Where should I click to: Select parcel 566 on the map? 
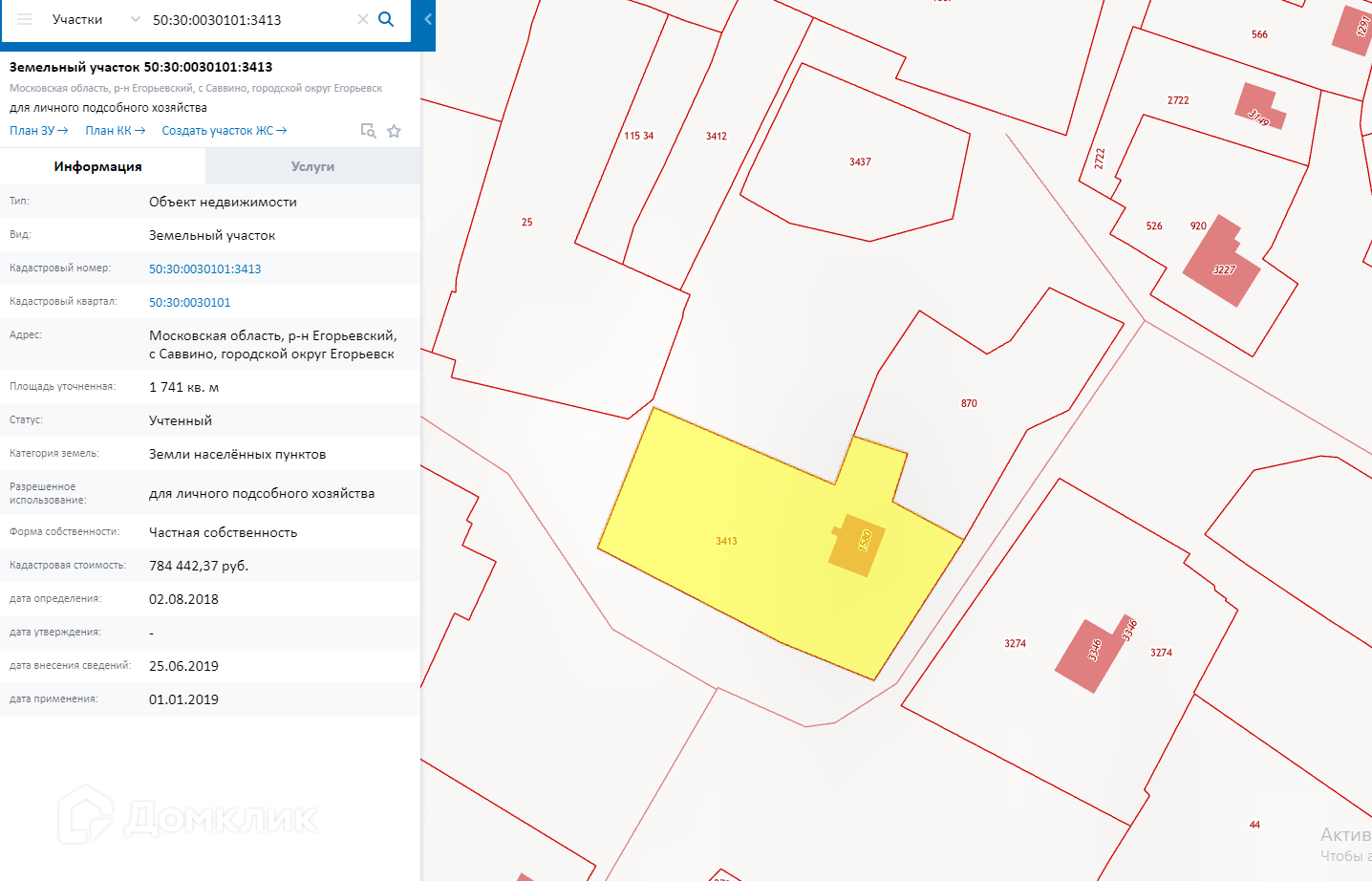[x=1259, y=34]
